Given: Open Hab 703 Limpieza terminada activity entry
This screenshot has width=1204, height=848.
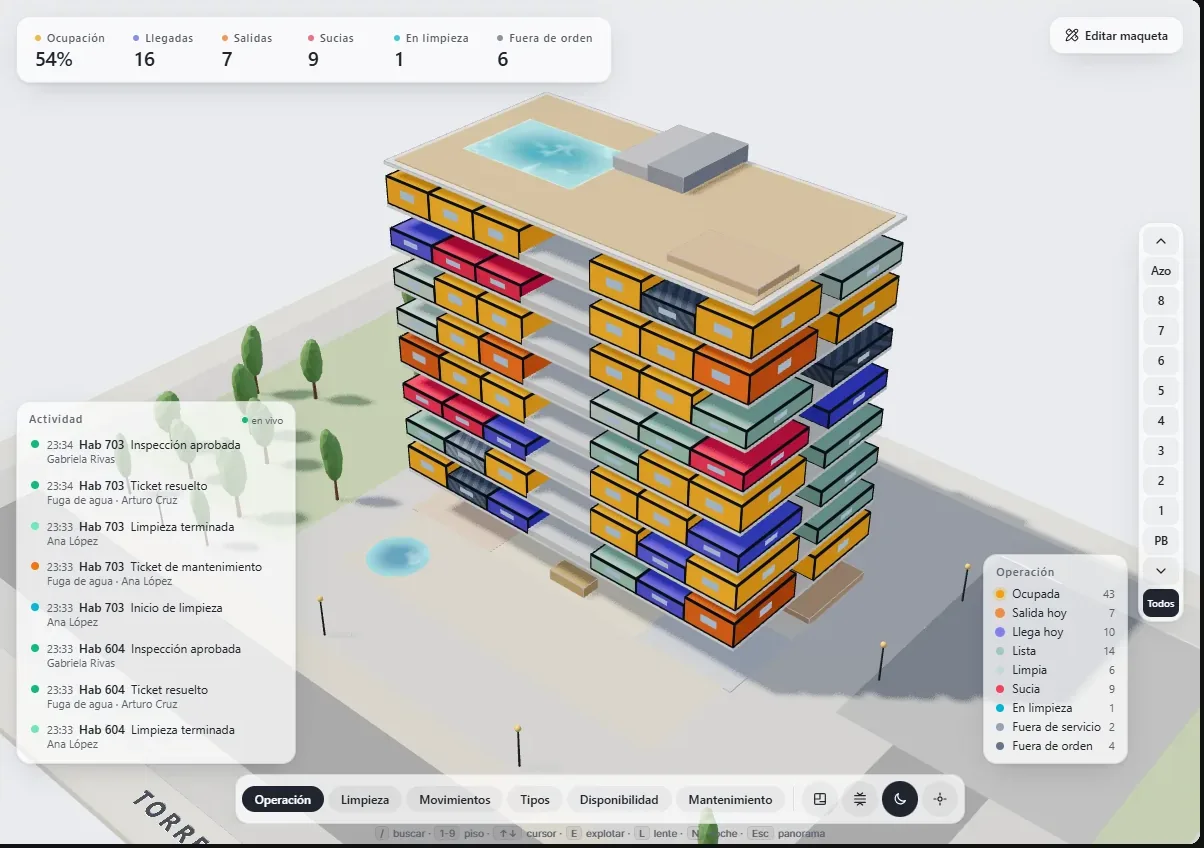Looking at the screenshot, I should click(155, 533).
